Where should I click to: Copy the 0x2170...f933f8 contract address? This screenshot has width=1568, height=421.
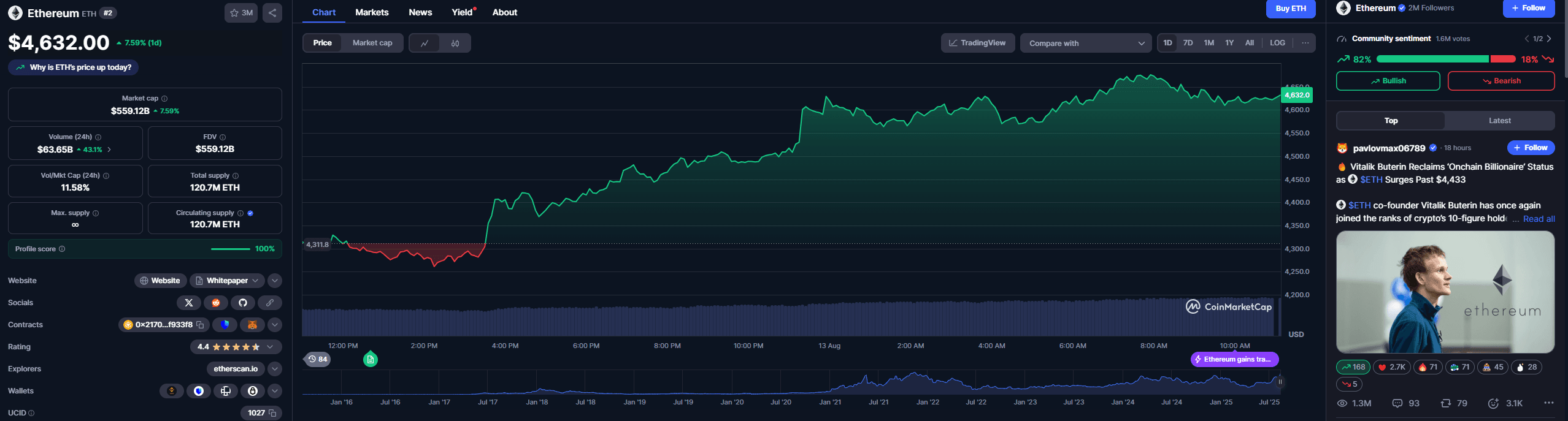200,325
